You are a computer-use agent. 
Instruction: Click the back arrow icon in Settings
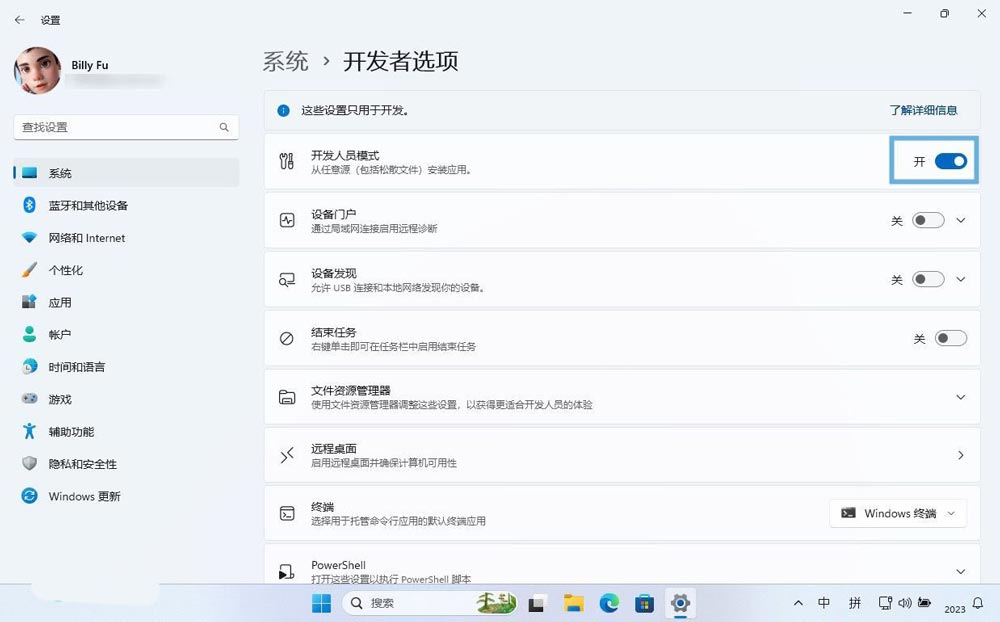click(19, 20)
